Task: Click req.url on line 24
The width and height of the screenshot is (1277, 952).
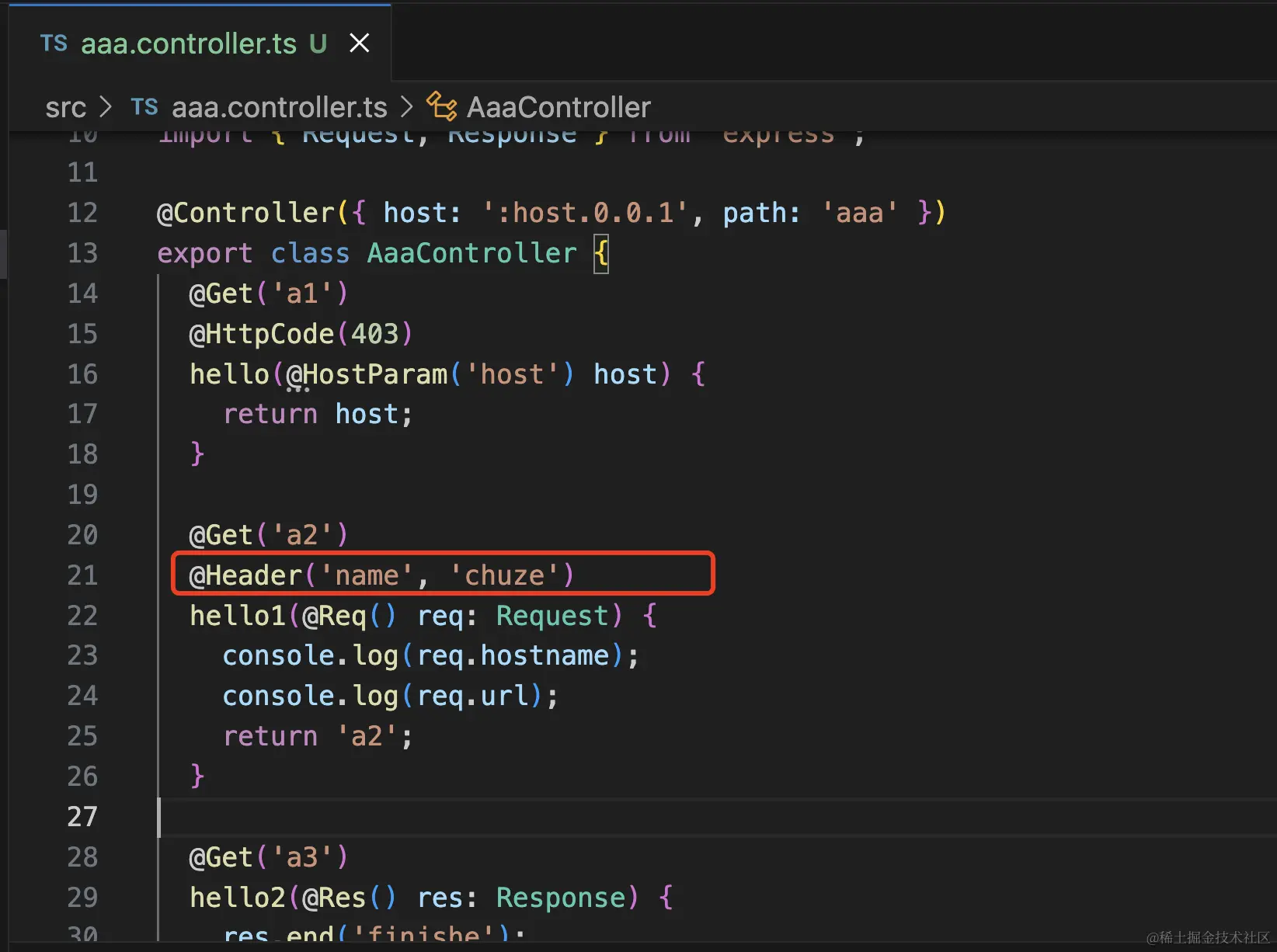Action: pos(472,697)
